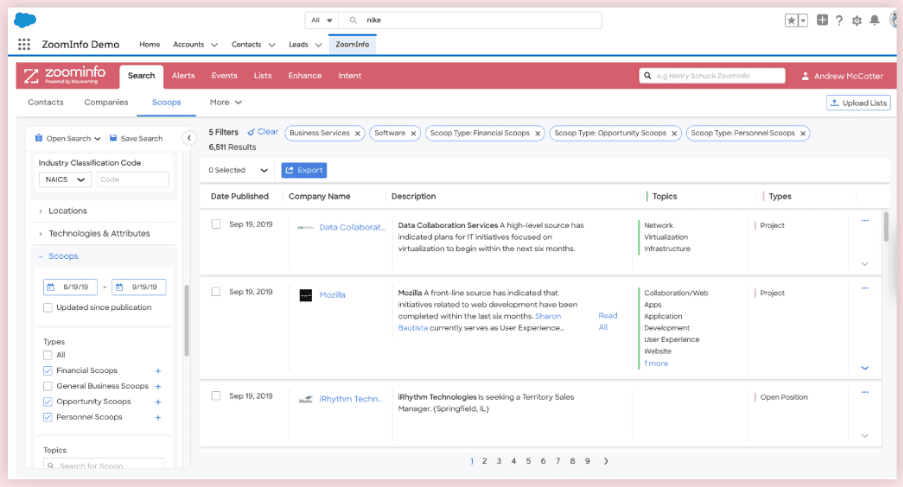903x487 pixels.
Task: Click the ZoomInfo logo
Action: point(64,75)
